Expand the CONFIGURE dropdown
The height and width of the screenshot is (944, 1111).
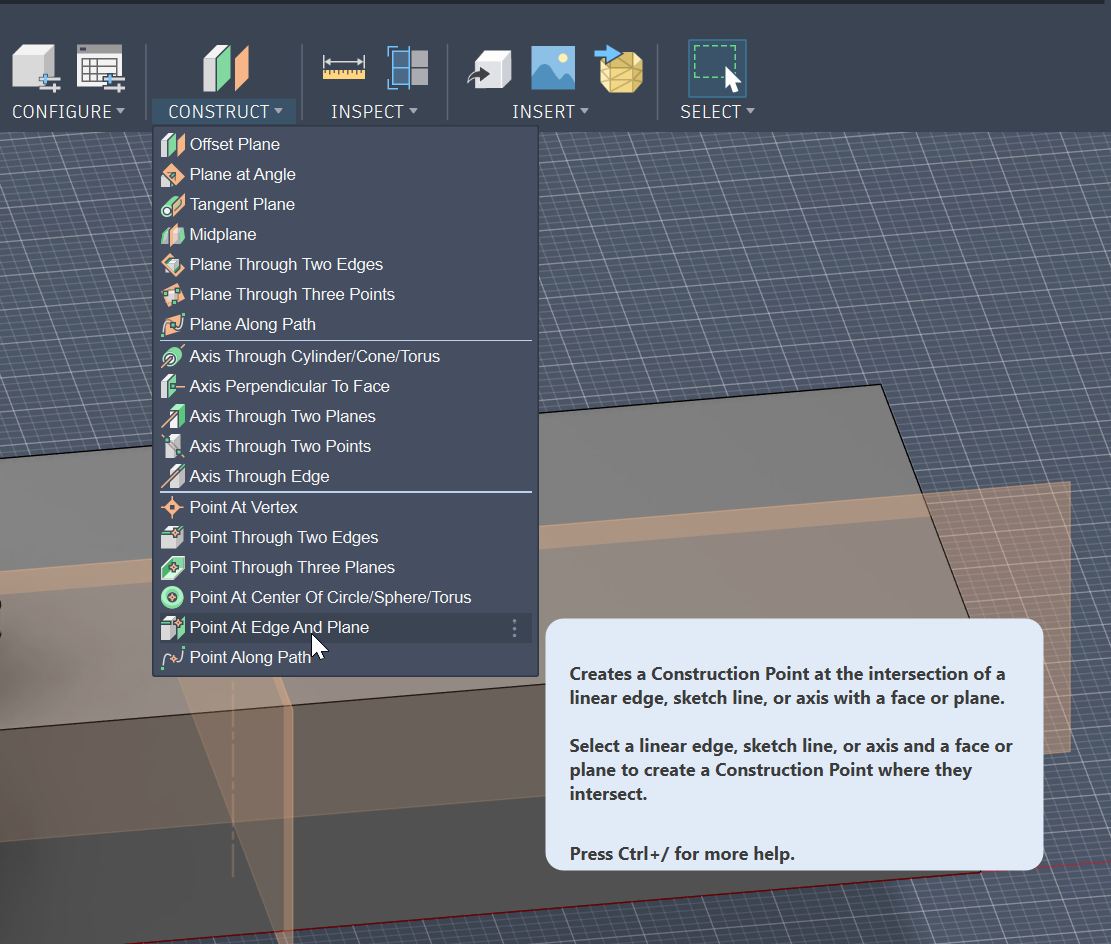(68, 111)
